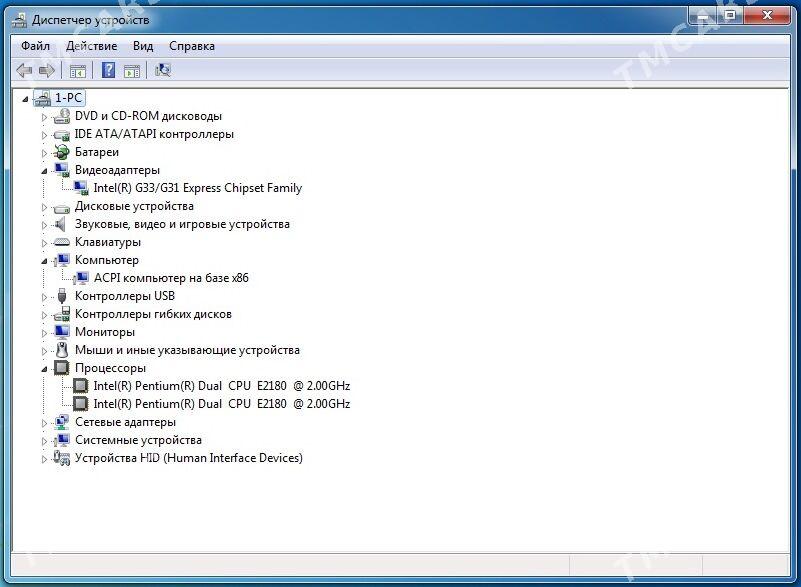This screenshot has height=587, width=801.
Task: Expand the Сетевые адаптеры node
Action: [x=44, y=423]
